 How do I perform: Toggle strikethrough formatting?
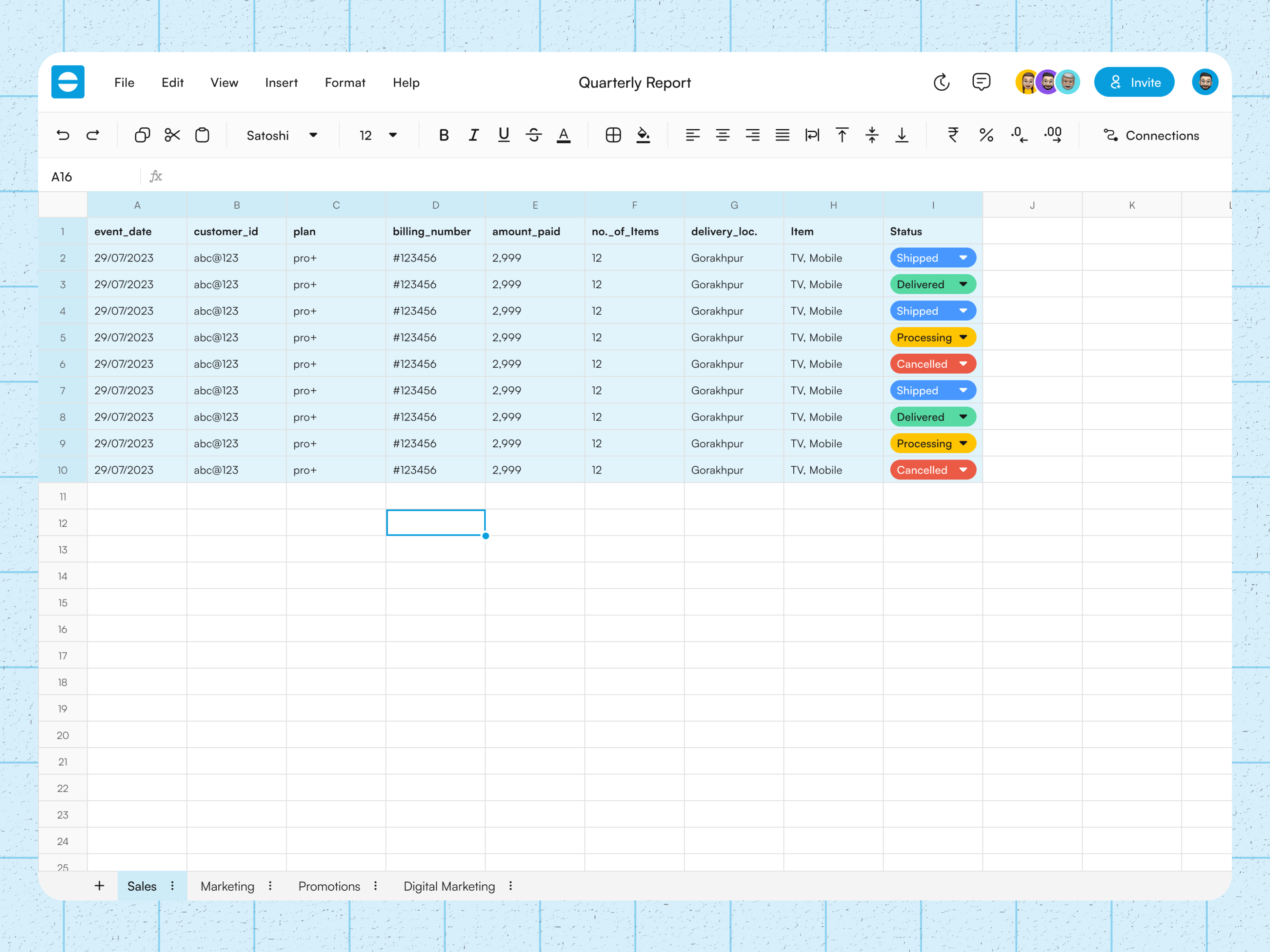coord(533,135)
